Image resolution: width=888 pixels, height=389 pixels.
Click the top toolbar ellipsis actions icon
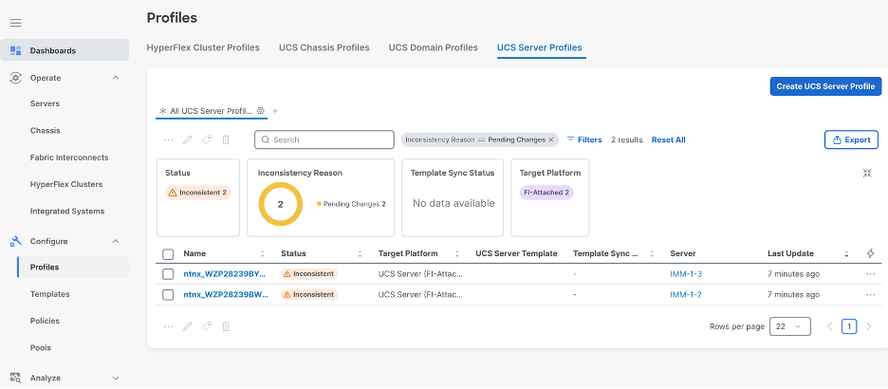(168, 140)
